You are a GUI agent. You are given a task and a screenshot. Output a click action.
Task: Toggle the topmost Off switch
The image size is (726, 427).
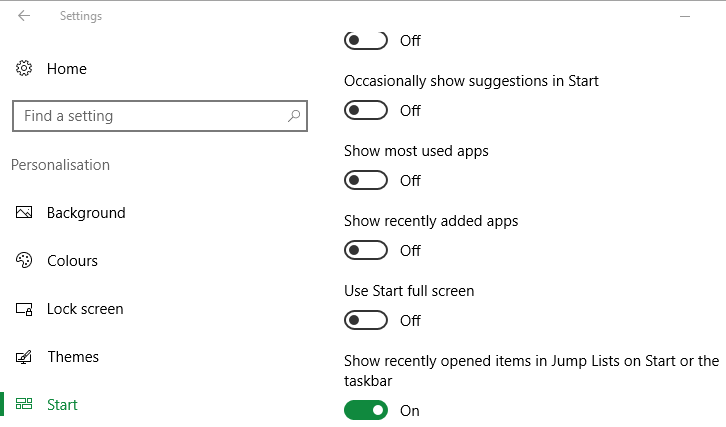click(366, 40)
